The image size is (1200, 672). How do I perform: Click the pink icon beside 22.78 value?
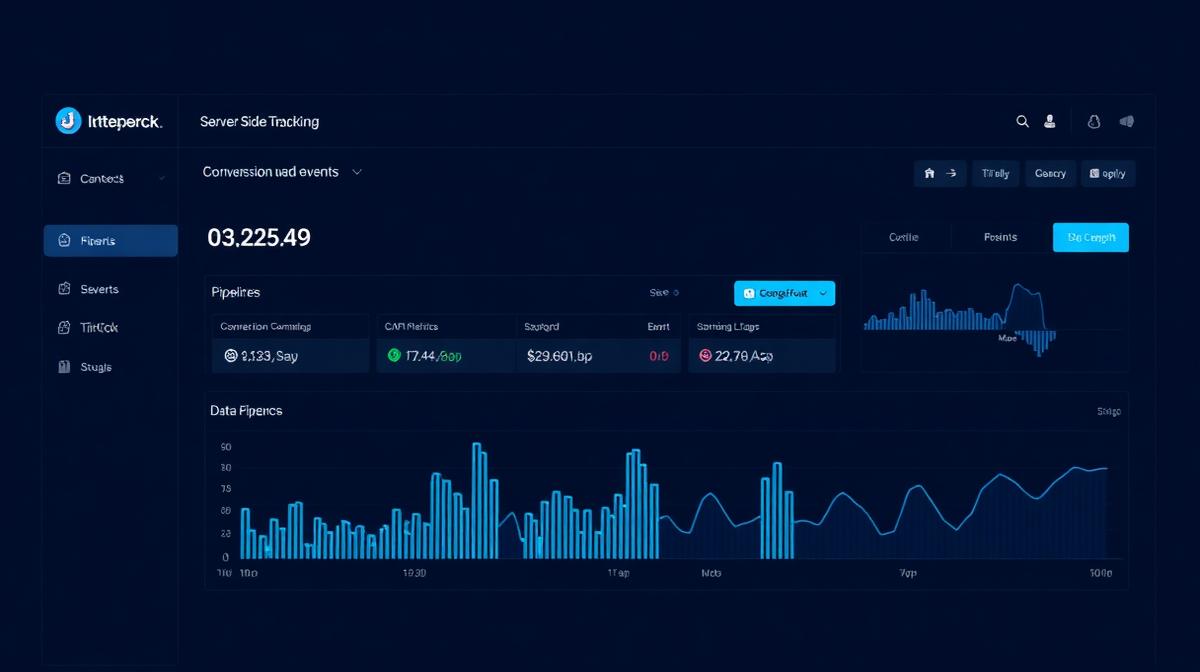point(705,355)
